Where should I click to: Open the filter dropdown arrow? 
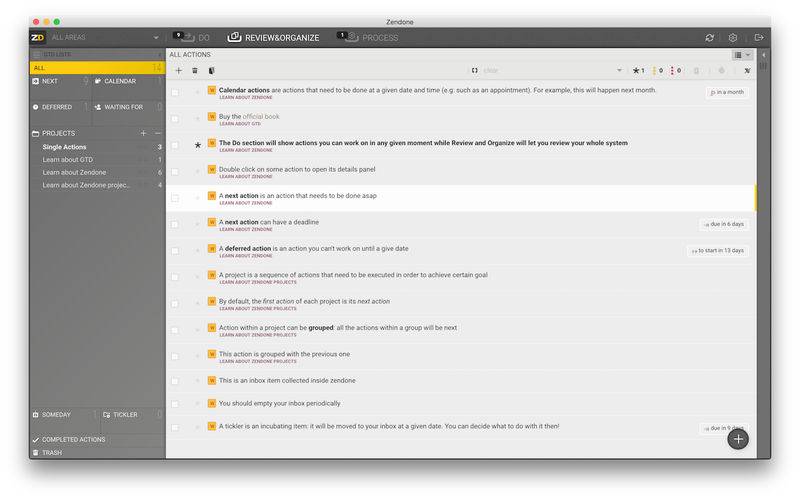(619, 70)
